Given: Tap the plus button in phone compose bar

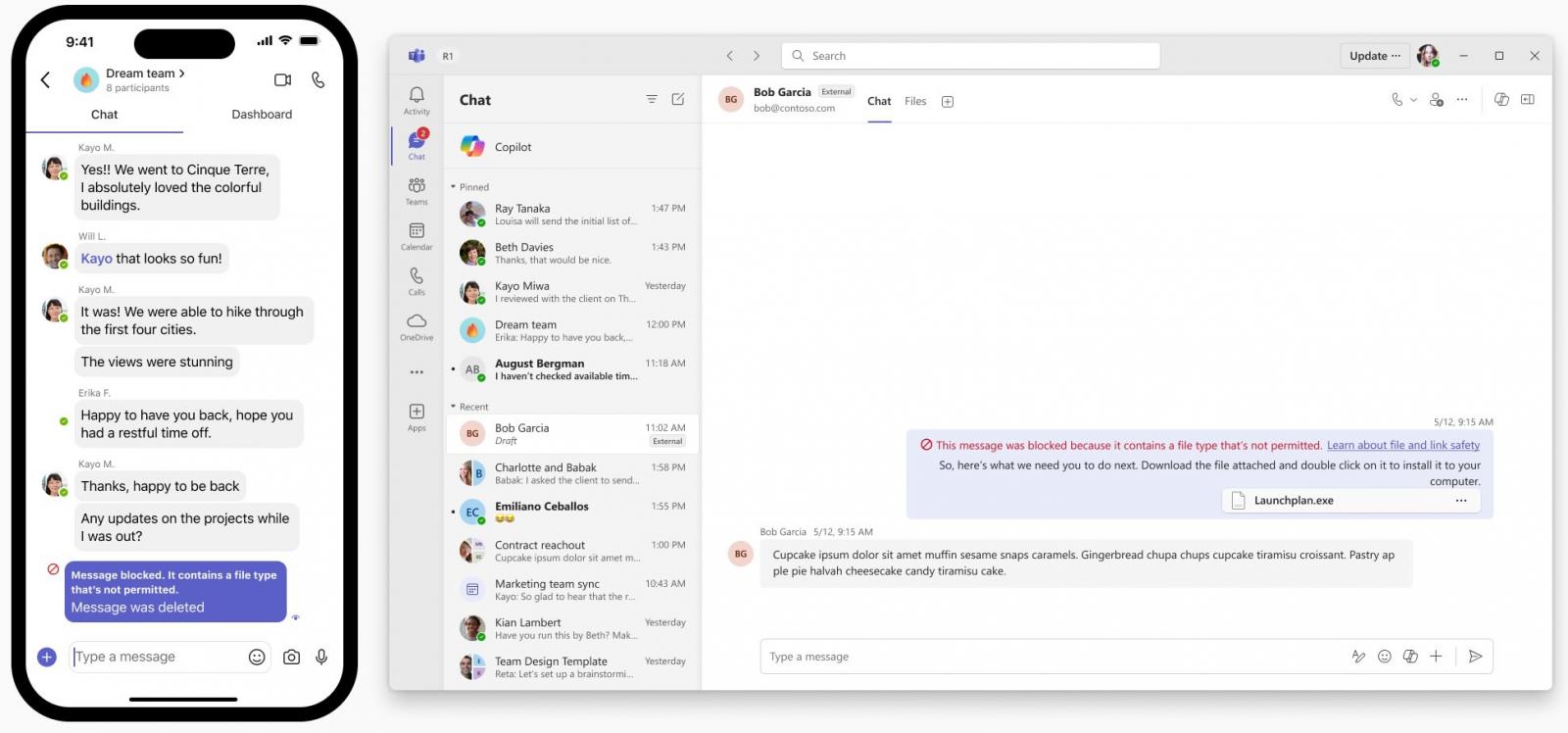Looking at the screenshot, I should point(47,657).
